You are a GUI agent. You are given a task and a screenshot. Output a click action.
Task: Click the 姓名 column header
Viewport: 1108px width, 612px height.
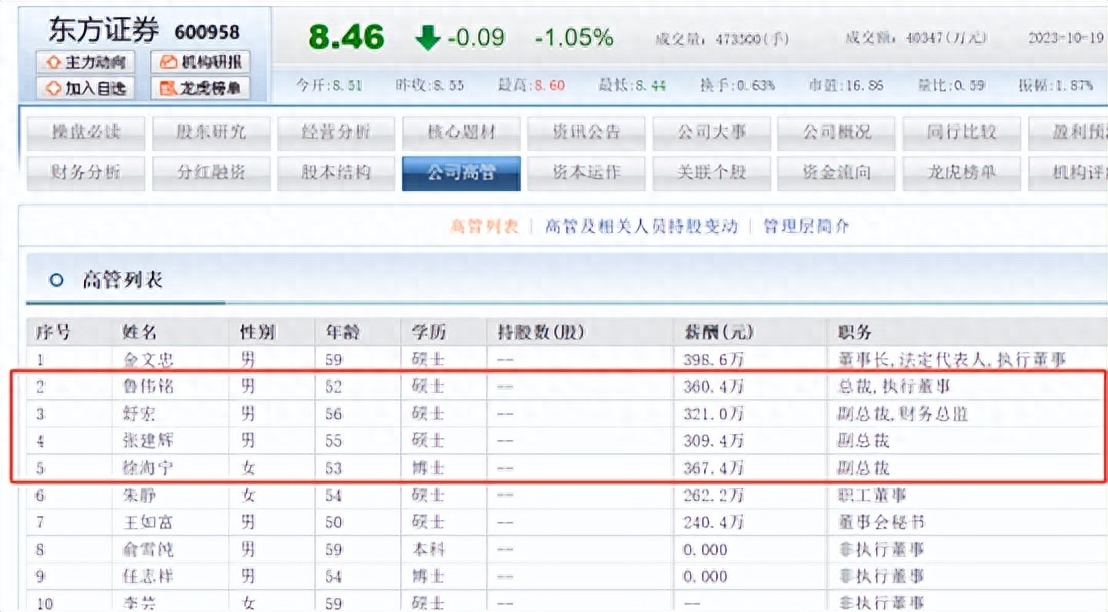click(139, 332)
